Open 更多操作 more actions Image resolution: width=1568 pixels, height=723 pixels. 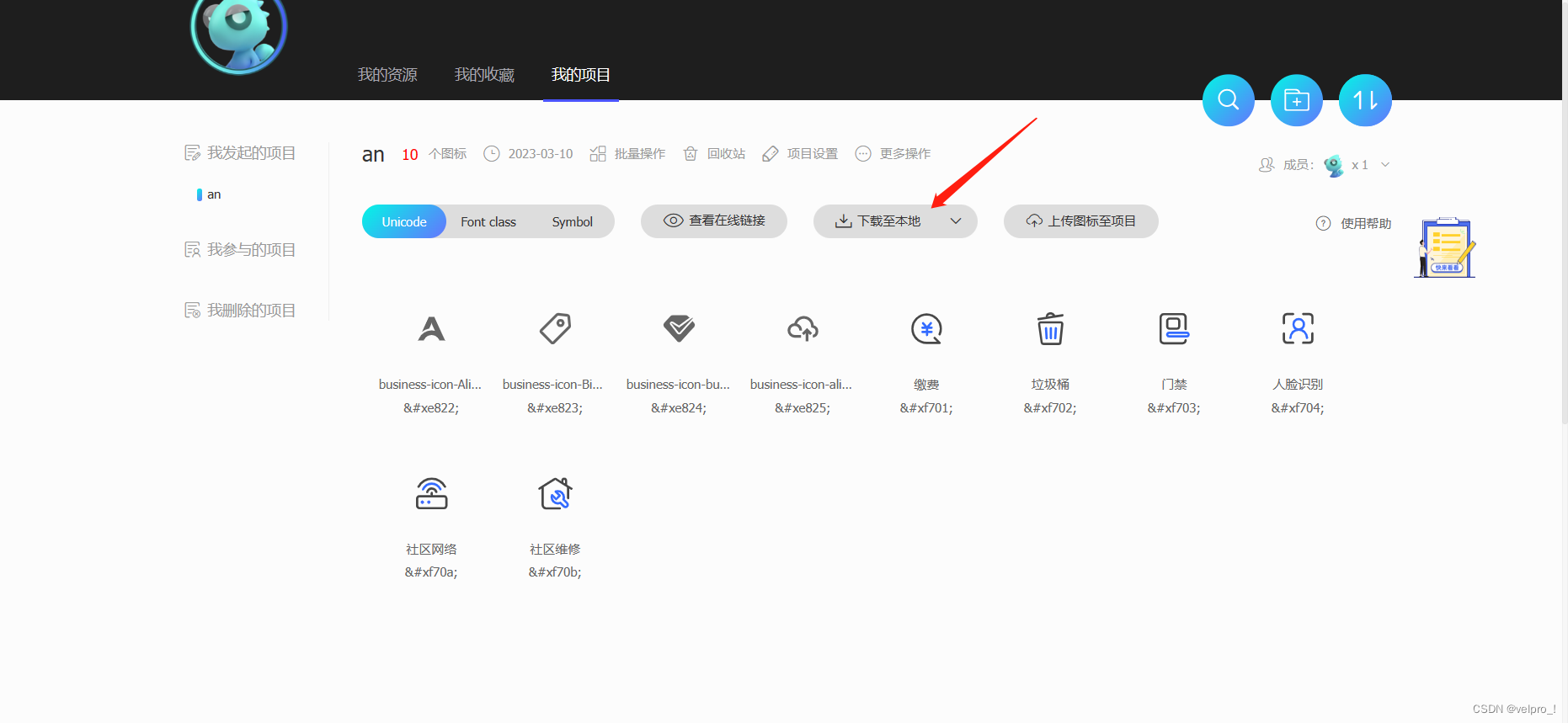pyautogui.click(x=893, y=153)
